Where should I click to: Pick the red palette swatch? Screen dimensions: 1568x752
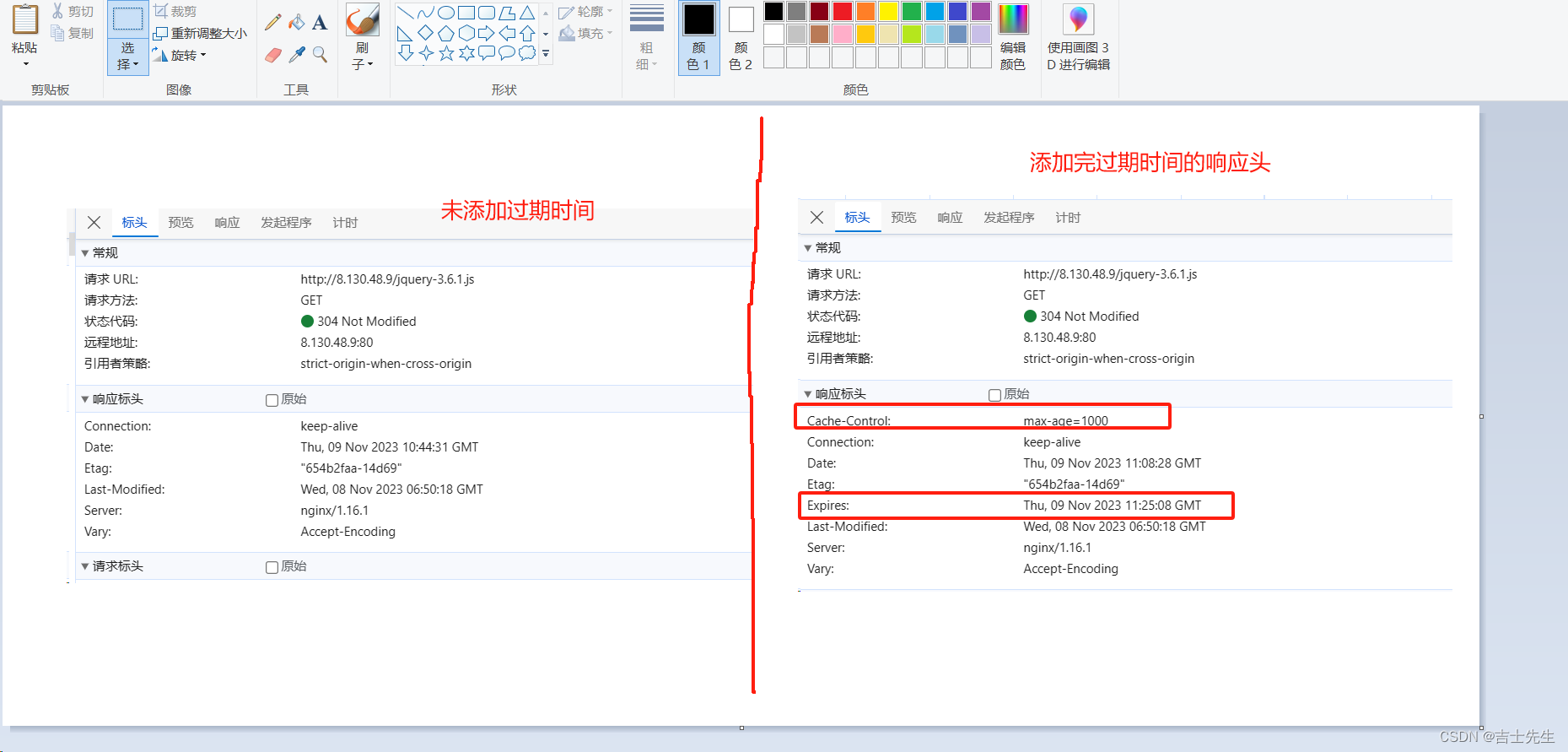(x=843, y=11)
